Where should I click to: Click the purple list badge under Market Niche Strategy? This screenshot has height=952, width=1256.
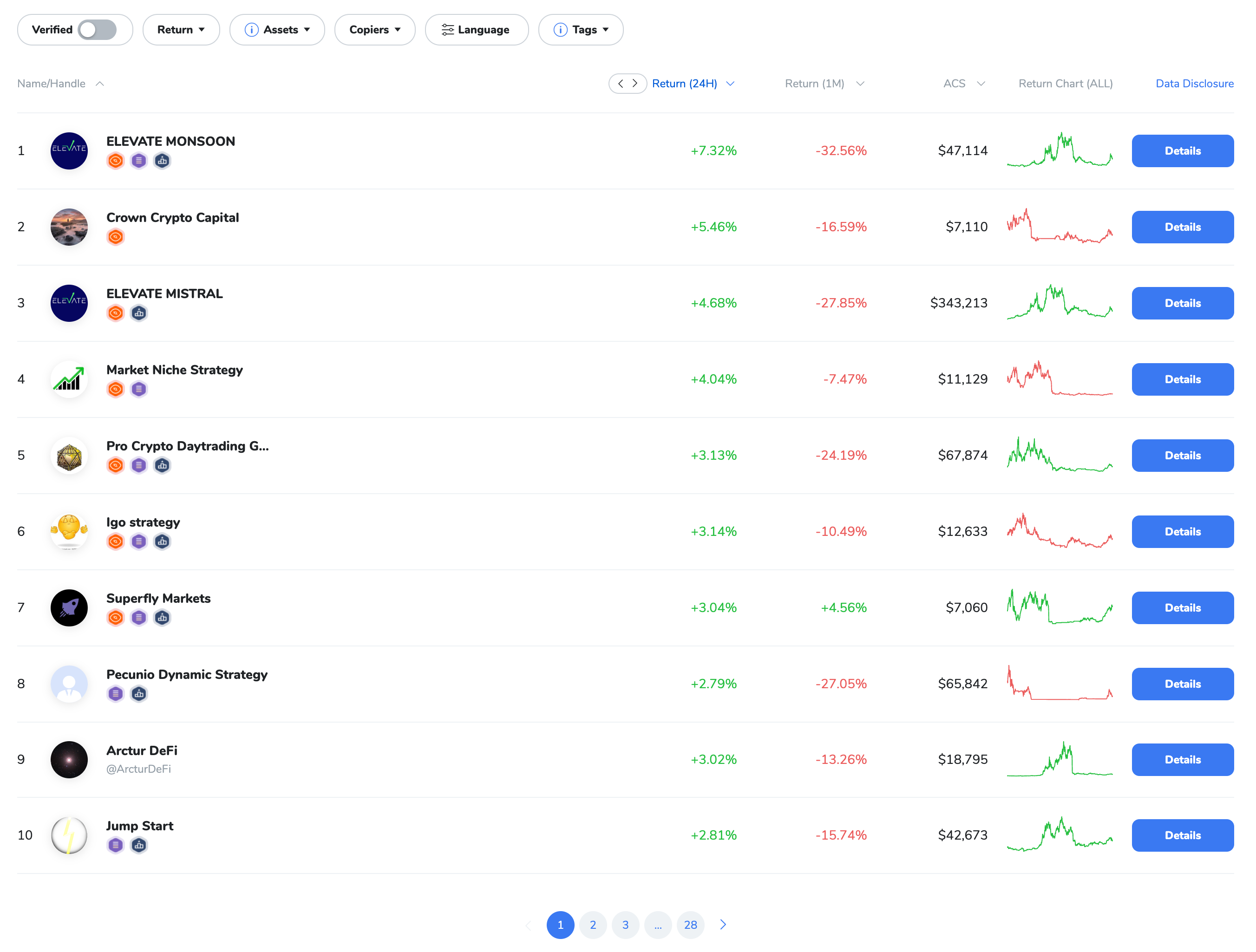[139, 389]
